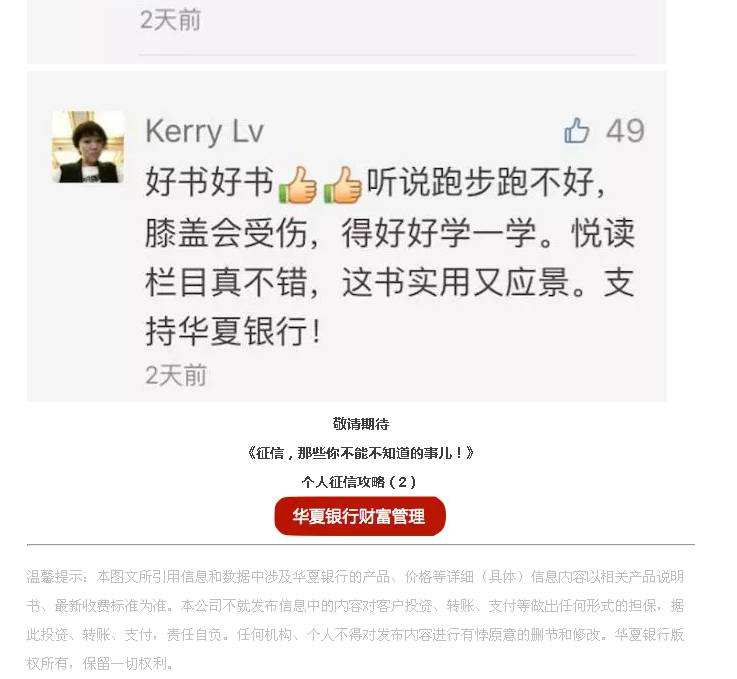Click the 敬请期待 heading

361,424
